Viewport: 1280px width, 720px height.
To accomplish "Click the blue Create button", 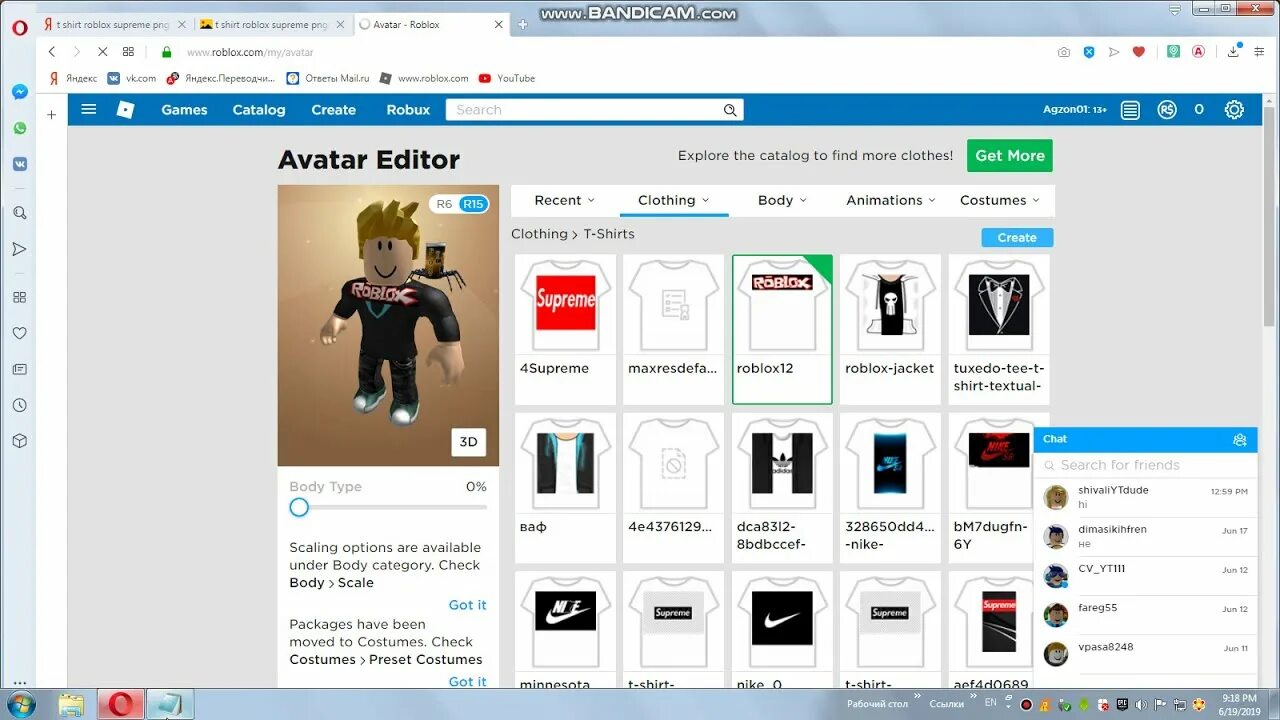I will pos(1017,237).
